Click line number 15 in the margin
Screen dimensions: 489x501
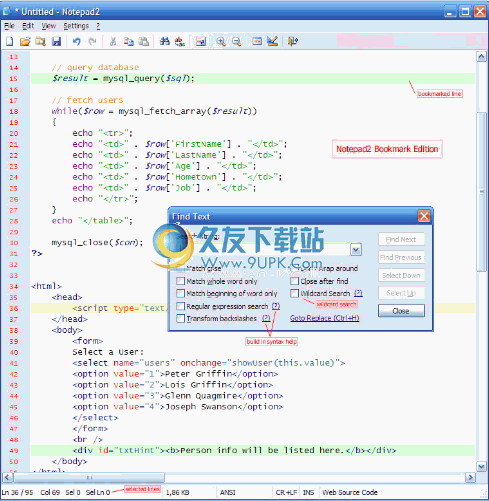[x=13, y=79]
